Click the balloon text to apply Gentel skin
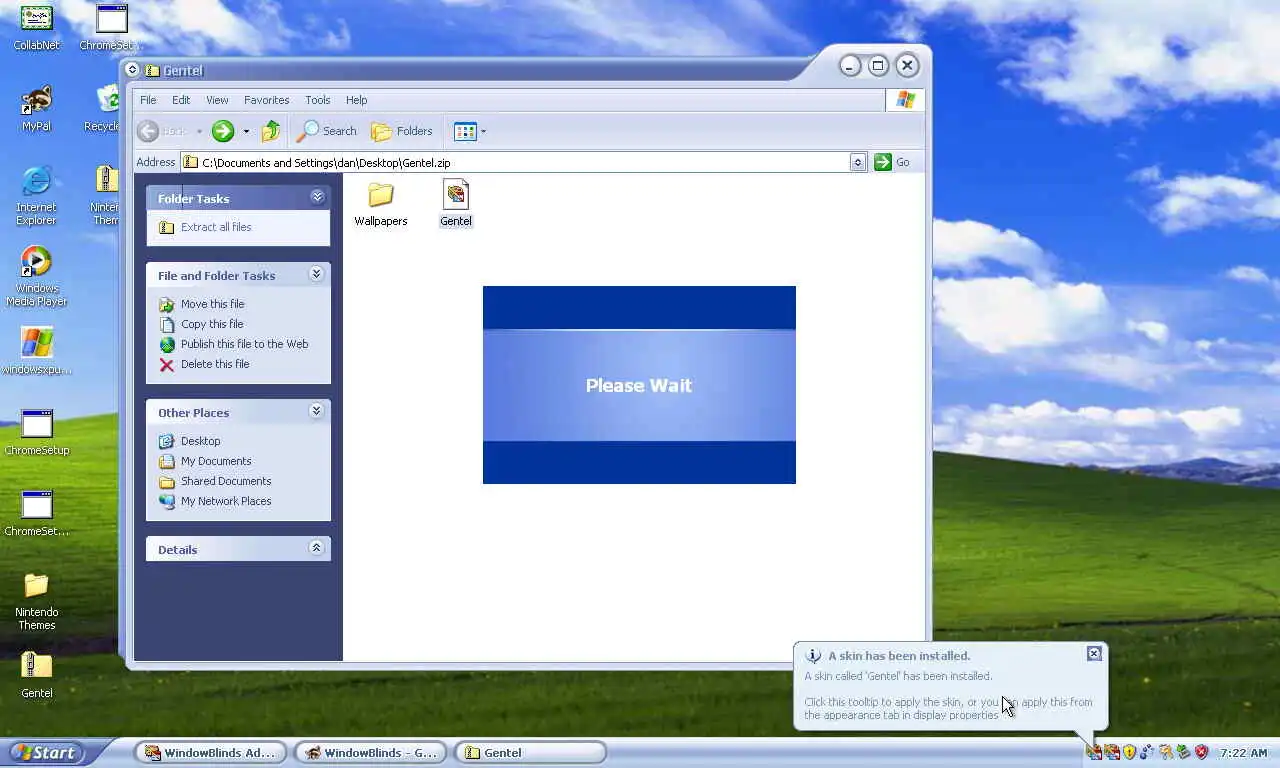This screenshot has height=768, width=1280. point(948,708)
